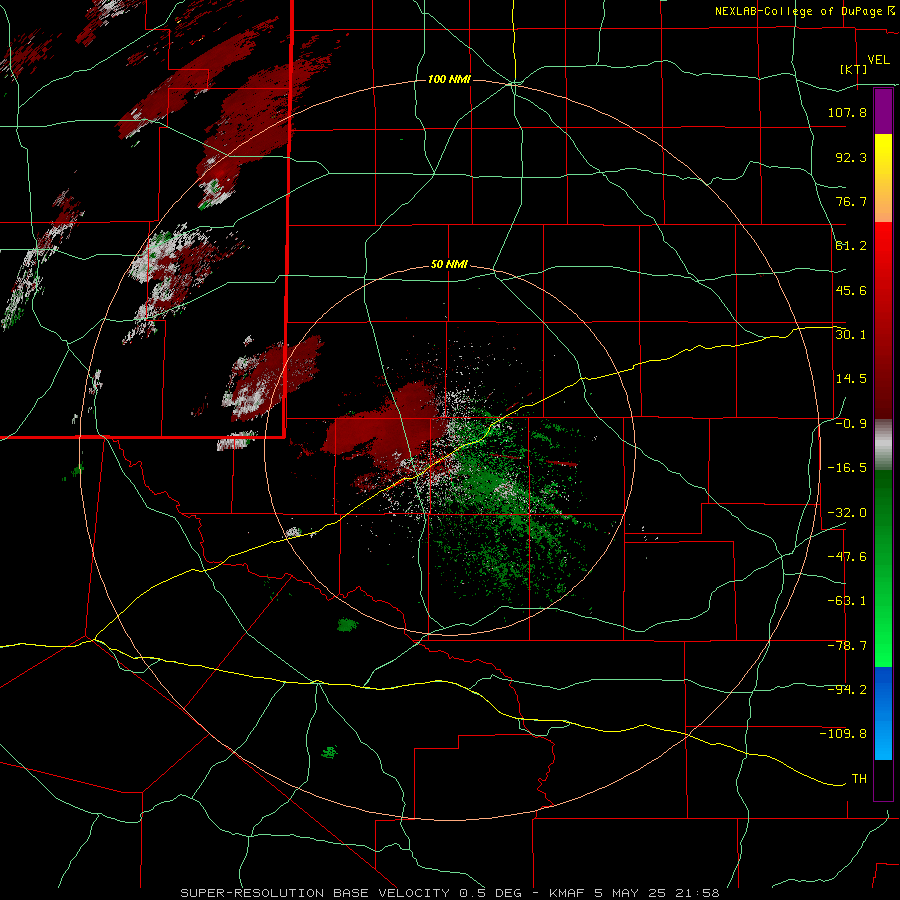Click the -78.7 value on velocity scale
Image resolution: width=900 pixels, height=900 pixels.
(847, 646)
